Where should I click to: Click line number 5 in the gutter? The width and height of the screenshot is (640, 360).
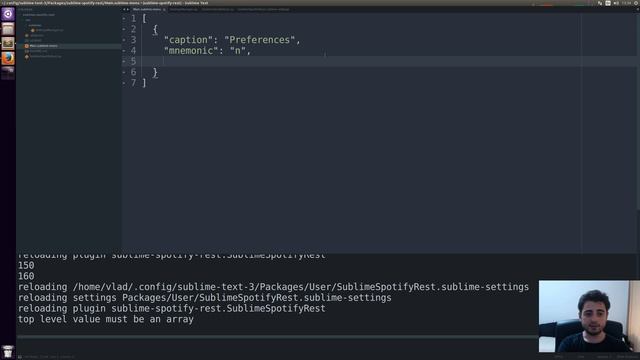click(133, 61)
